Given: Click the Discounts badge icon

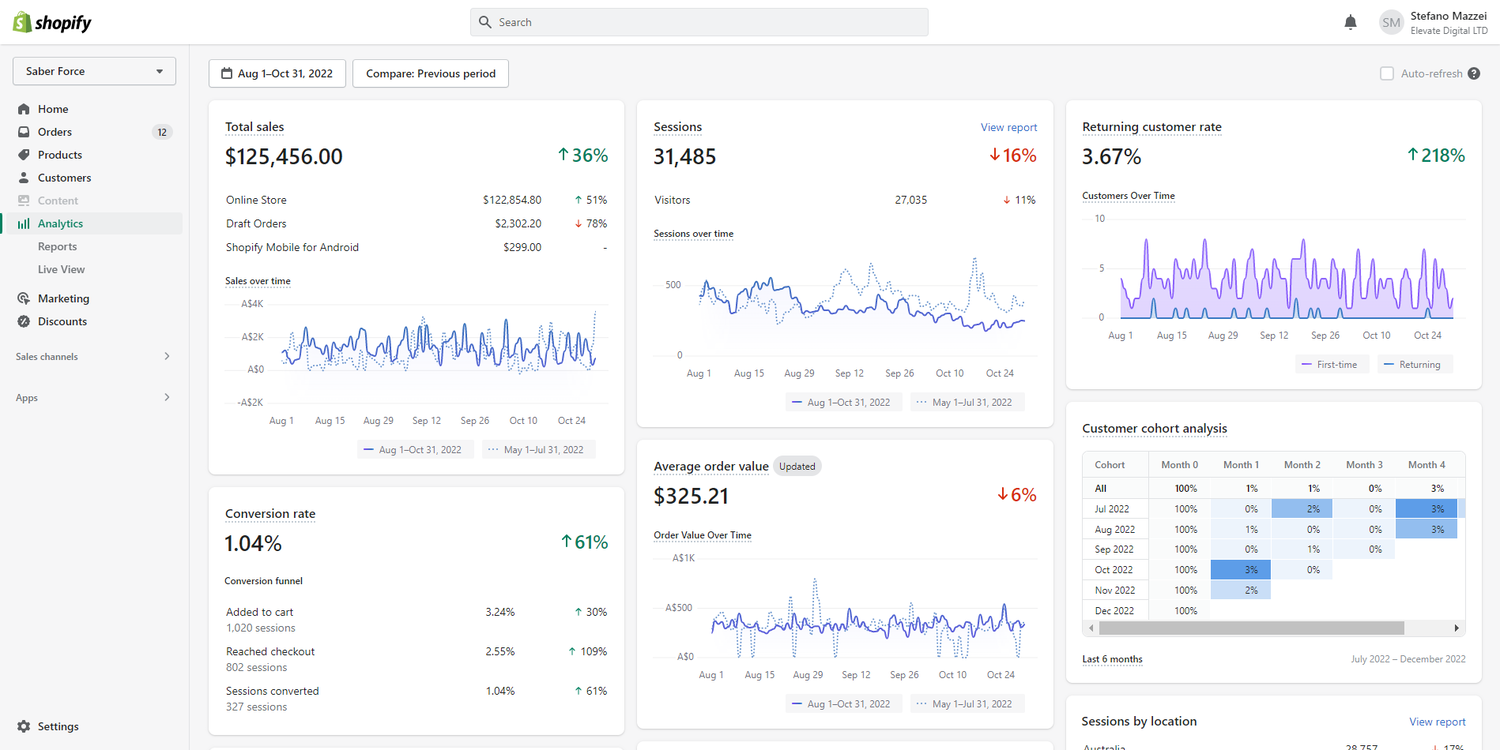Looking at the screenshot, I should (24, 322).
